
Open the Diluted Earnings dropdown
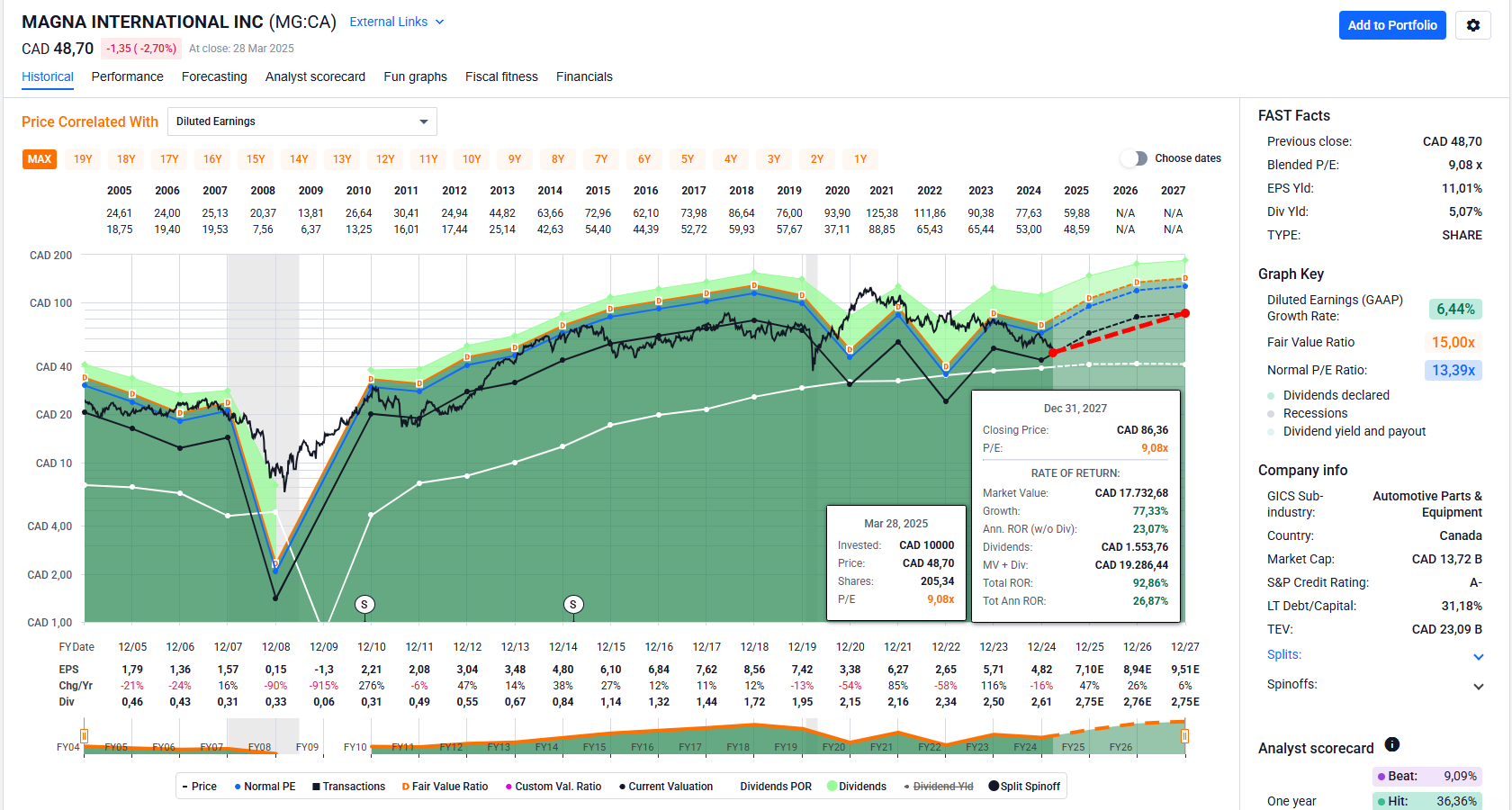click(x=301, y=121)
